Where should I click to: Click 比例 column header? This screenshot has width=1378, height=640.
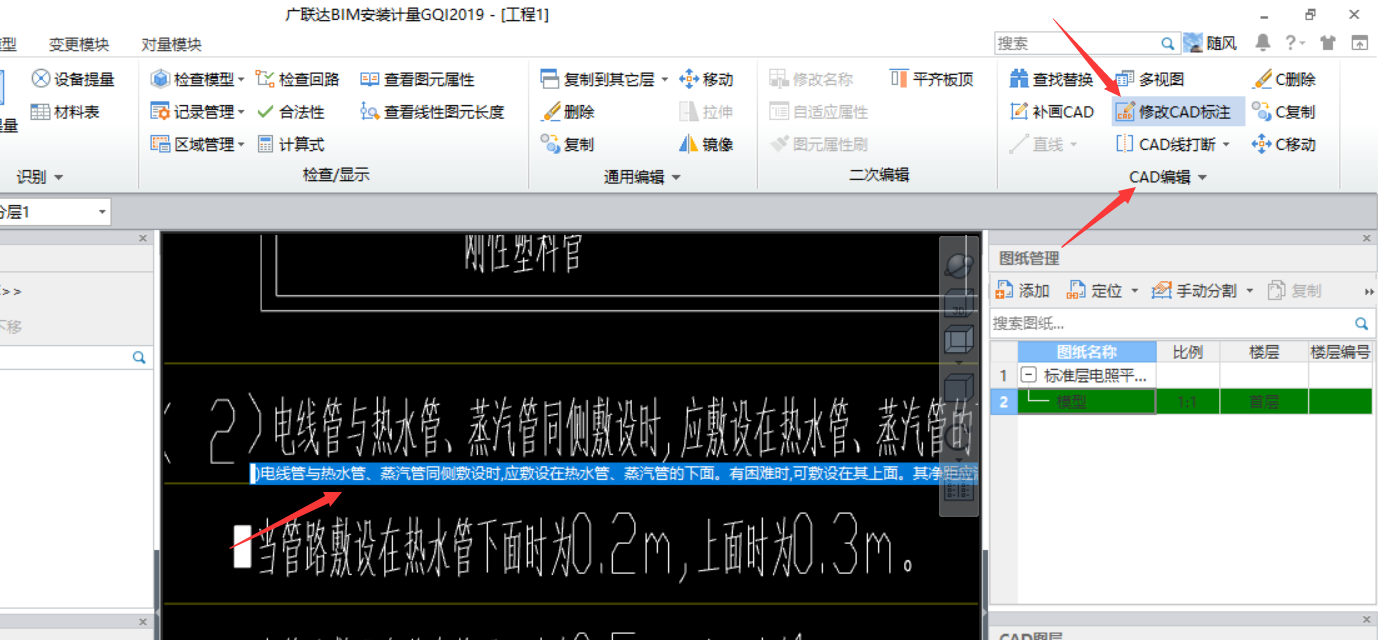coord(1188,352)
